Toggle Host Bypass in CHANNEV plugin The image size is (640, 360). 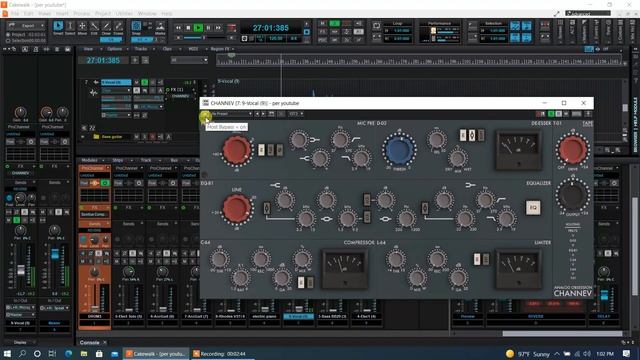tap(205, 116)
